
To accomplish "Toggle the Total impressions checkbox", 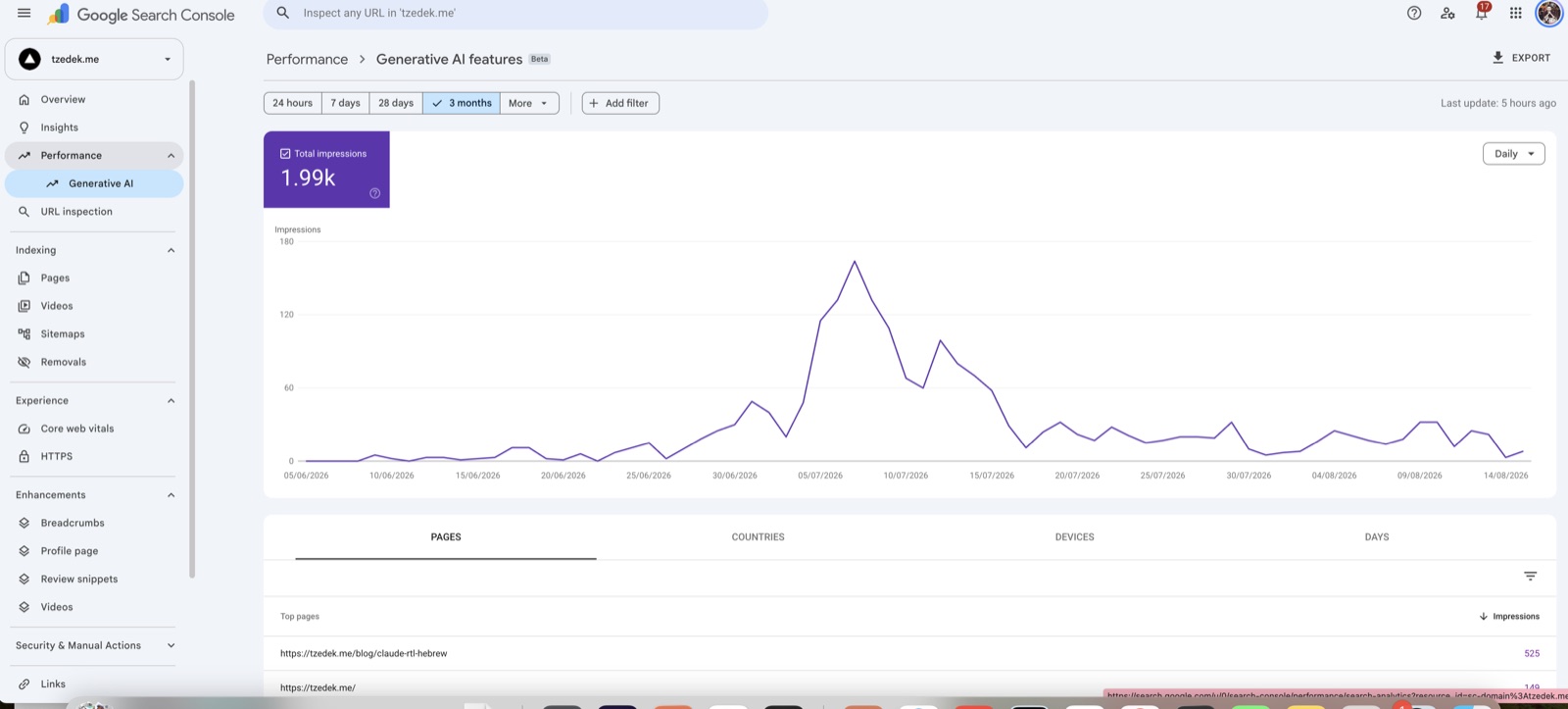I will click(285, 154).
